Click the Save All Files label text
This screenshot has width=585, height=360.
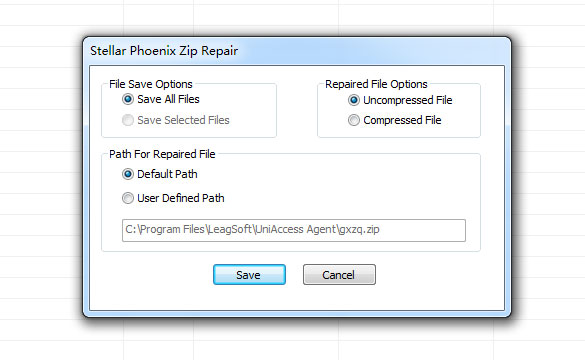168,99
